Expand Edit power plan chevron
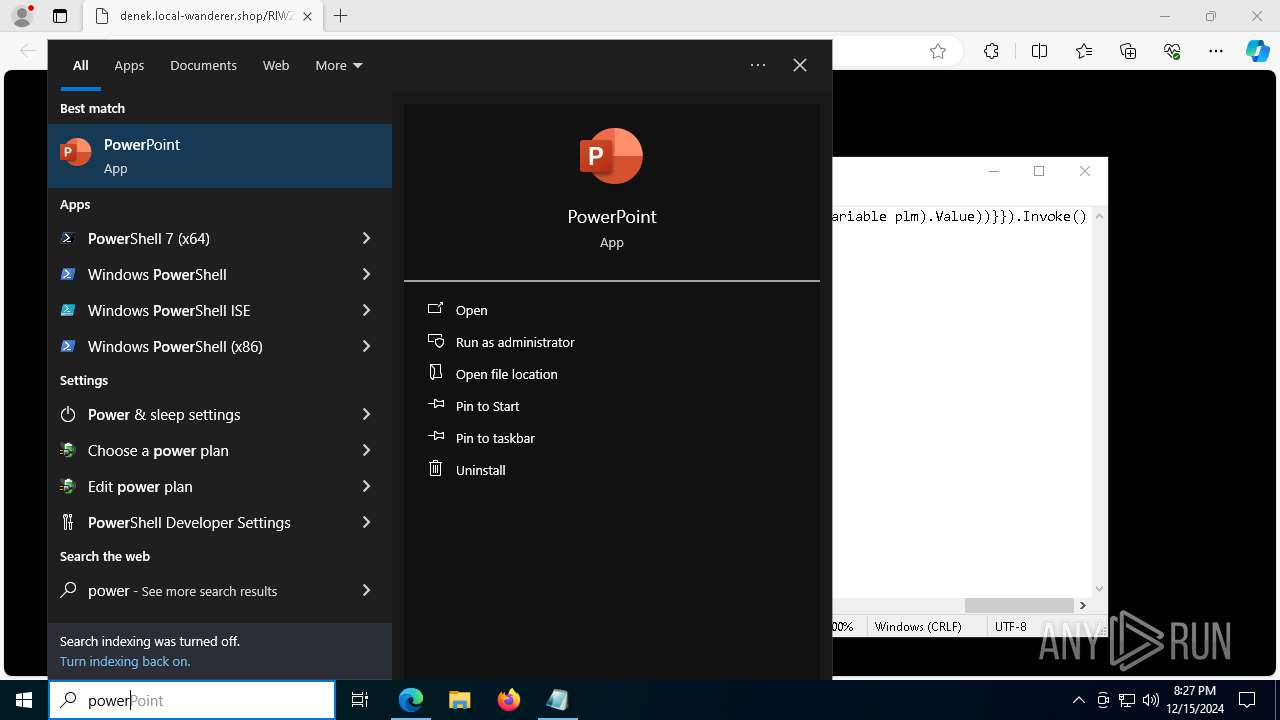The width and height of the screenshot is (1280, 720). pos(366,486)
